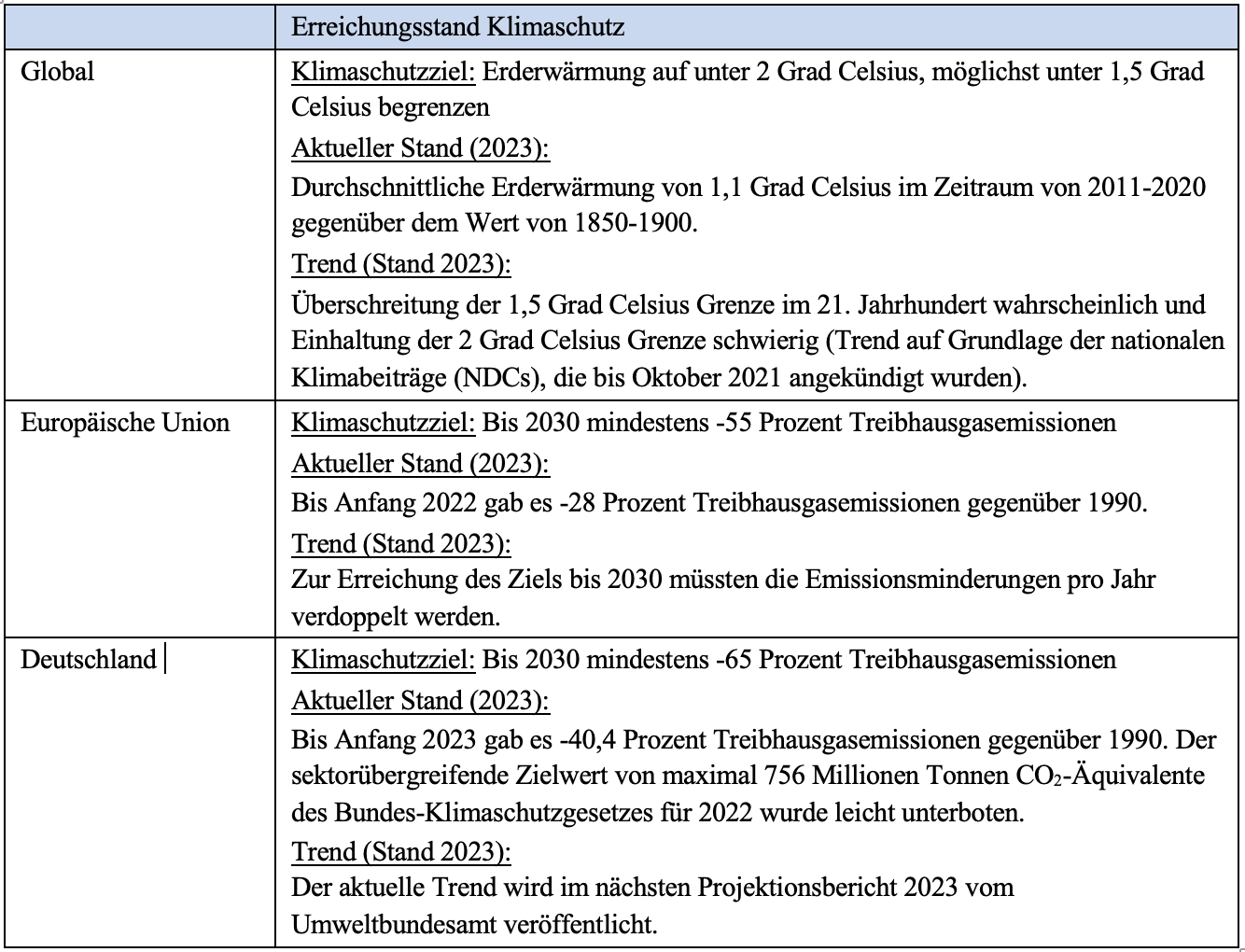Click line 'des Bundes-Klimaschutzgesetzes für 2022'
This screenshot has height=952, width=1245.
658,813
